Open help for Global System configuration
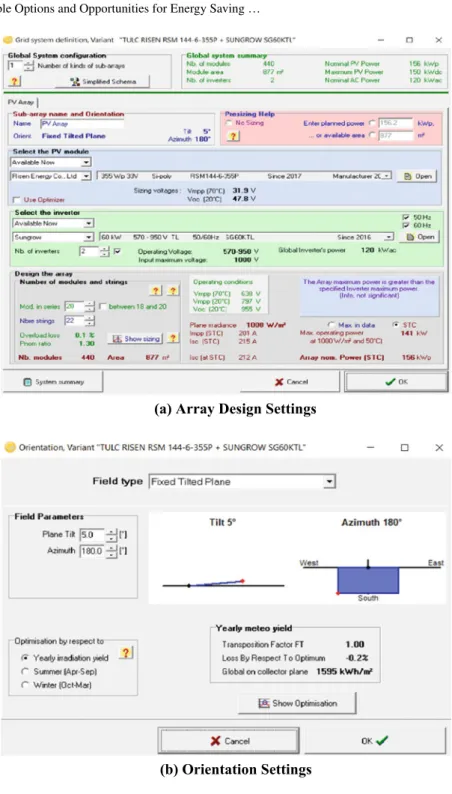 tap(14, 81)
